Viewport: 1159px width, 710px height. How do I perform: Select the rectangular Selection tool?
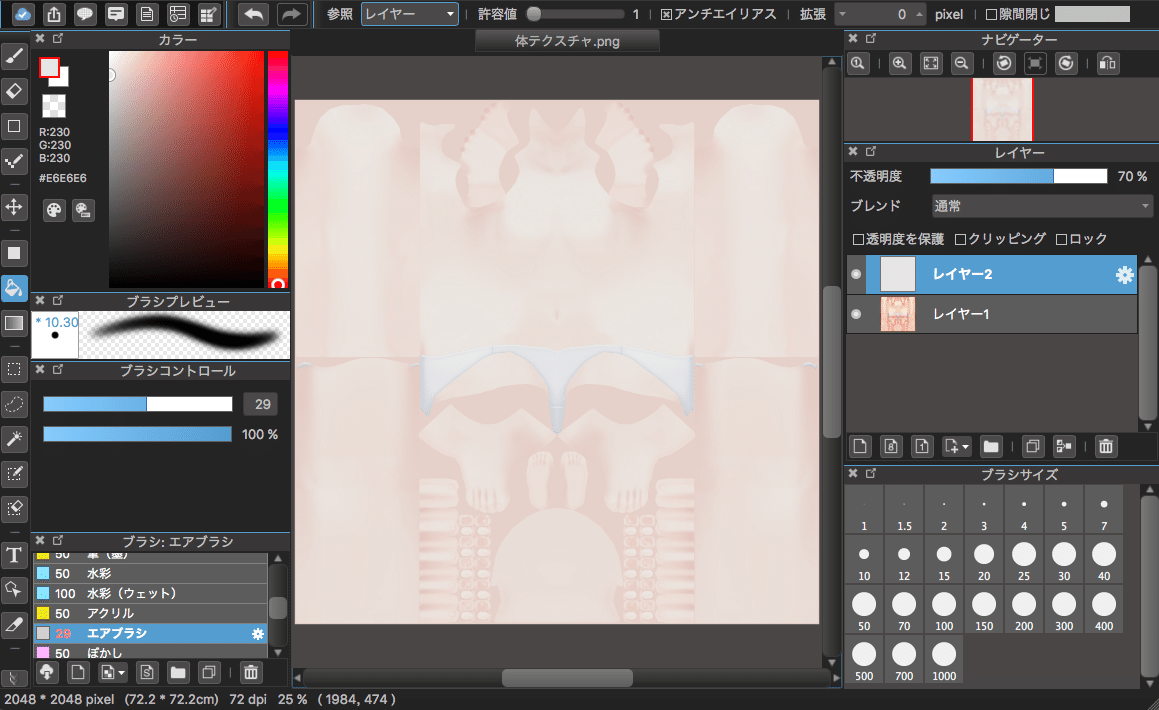click(14, 369)
